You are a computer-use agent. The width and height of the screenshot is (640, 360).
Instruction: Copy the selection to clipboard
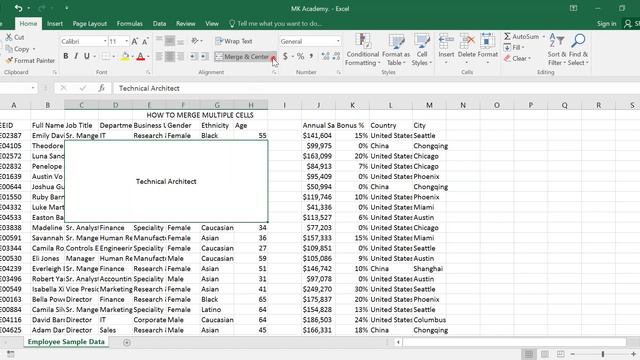point(18,49)
